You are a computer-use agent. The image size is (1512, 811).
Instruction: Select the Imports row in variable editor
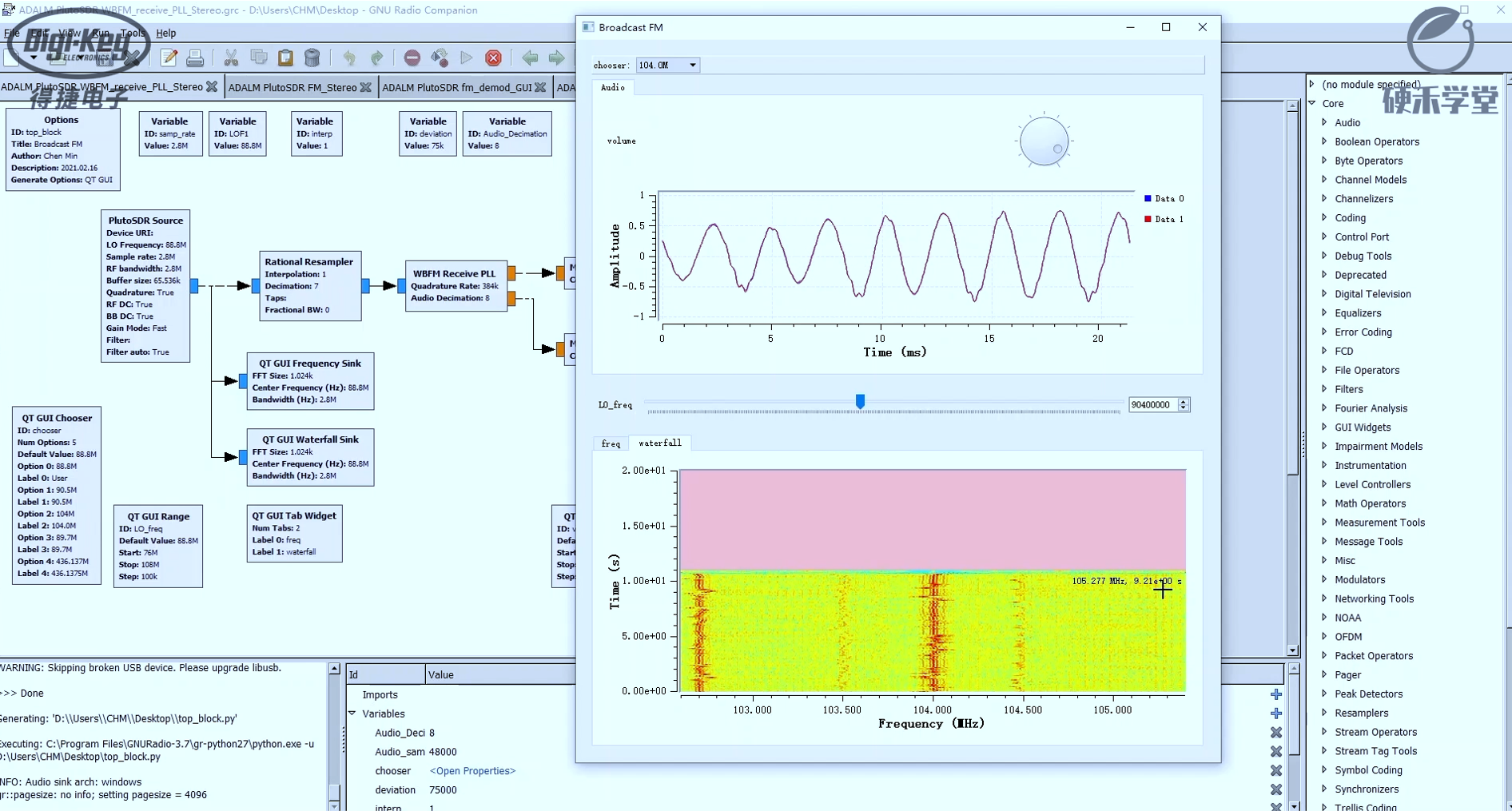(380, 695)
